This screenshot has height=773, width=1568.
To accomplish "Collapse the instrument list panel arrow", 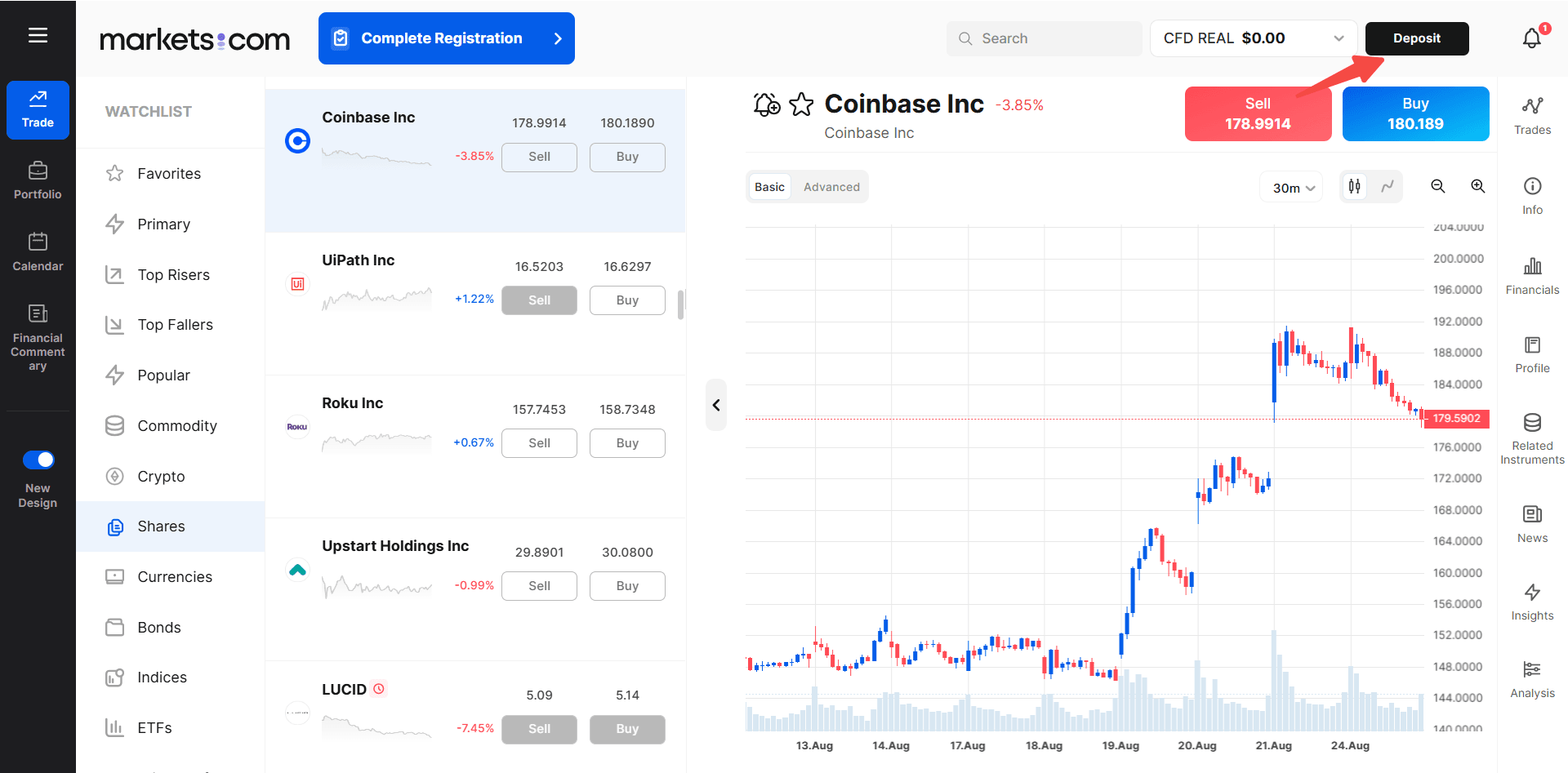I will pyautogui.click(x=716, y=405).
